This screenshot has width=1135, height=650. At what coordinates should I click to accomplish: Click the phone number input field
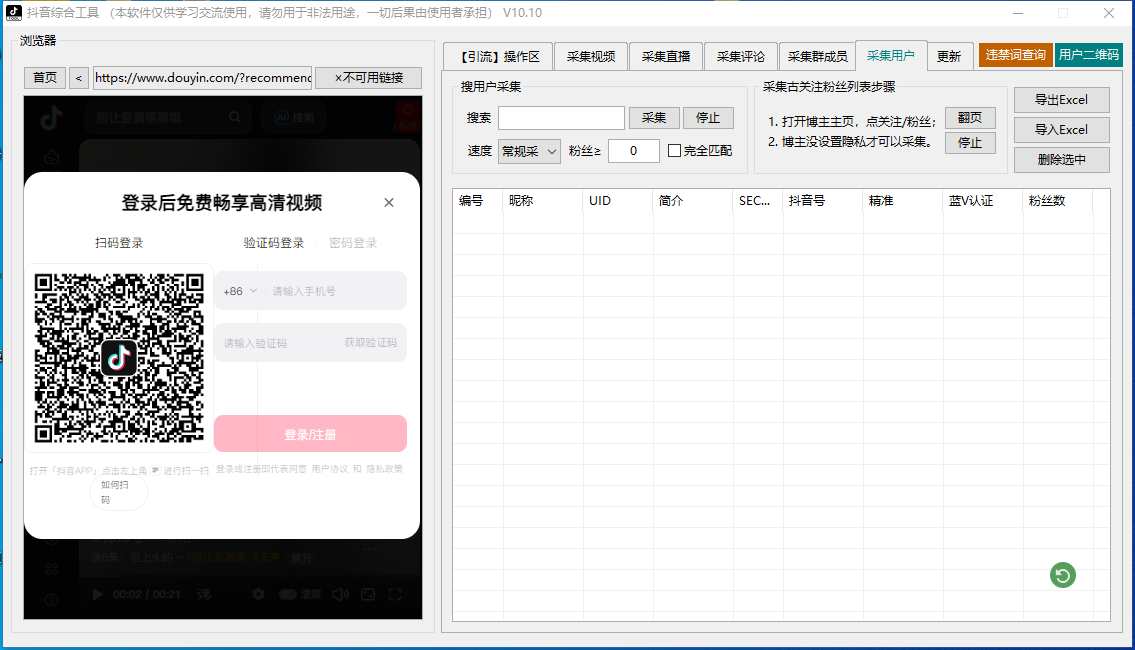[x=330, y=290]
